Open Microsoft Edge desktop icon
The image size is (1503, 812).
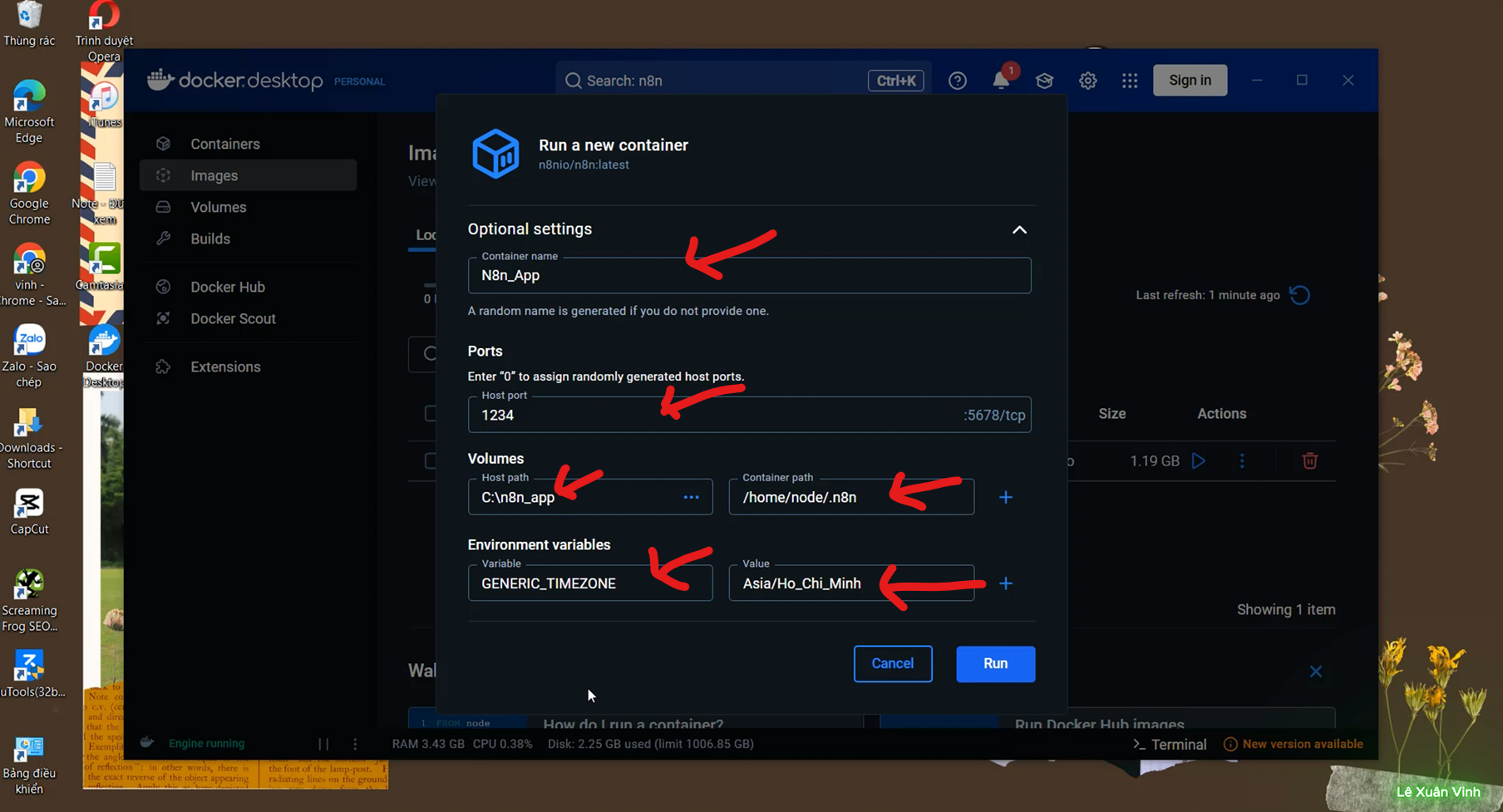click(29, 112)
